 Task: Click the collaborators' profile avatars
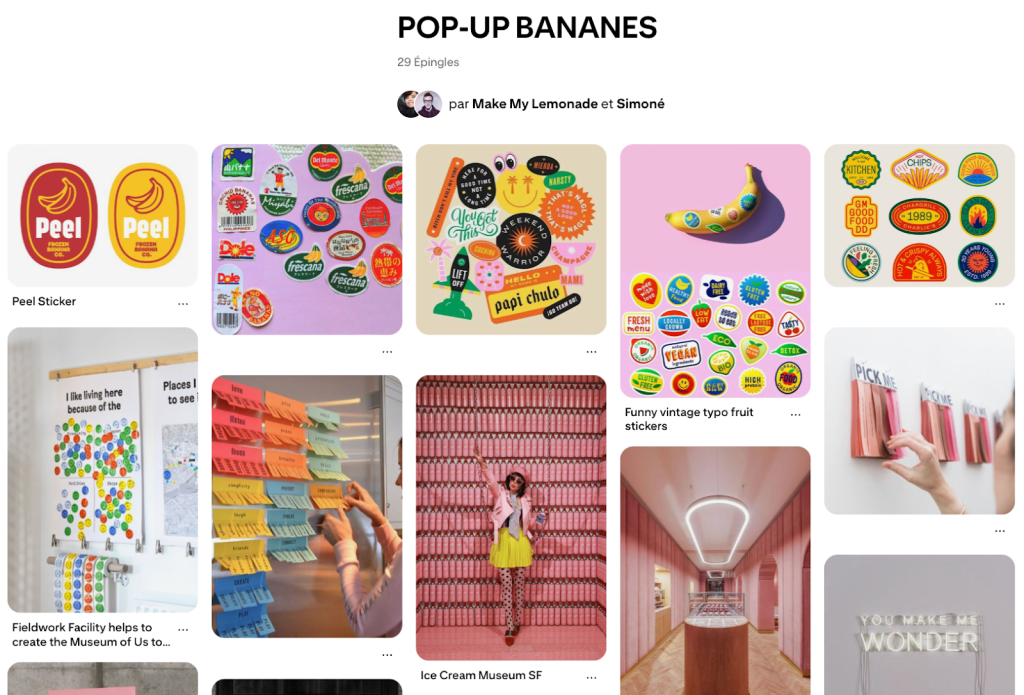click(x=419, y=104)
